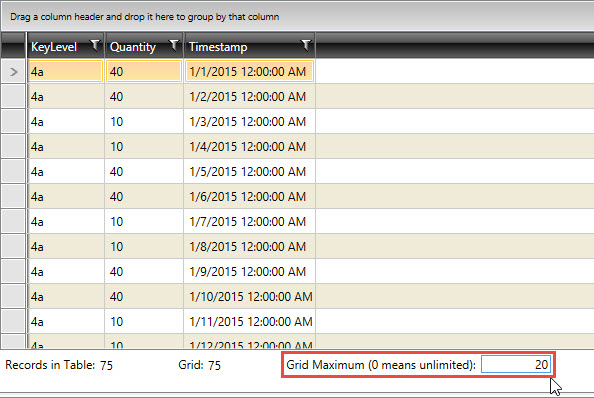Viewport: 594px width, 398px height.
Task: Click Quantity cell in the 1/6/2015 row
Action: [x=144, y=197]
